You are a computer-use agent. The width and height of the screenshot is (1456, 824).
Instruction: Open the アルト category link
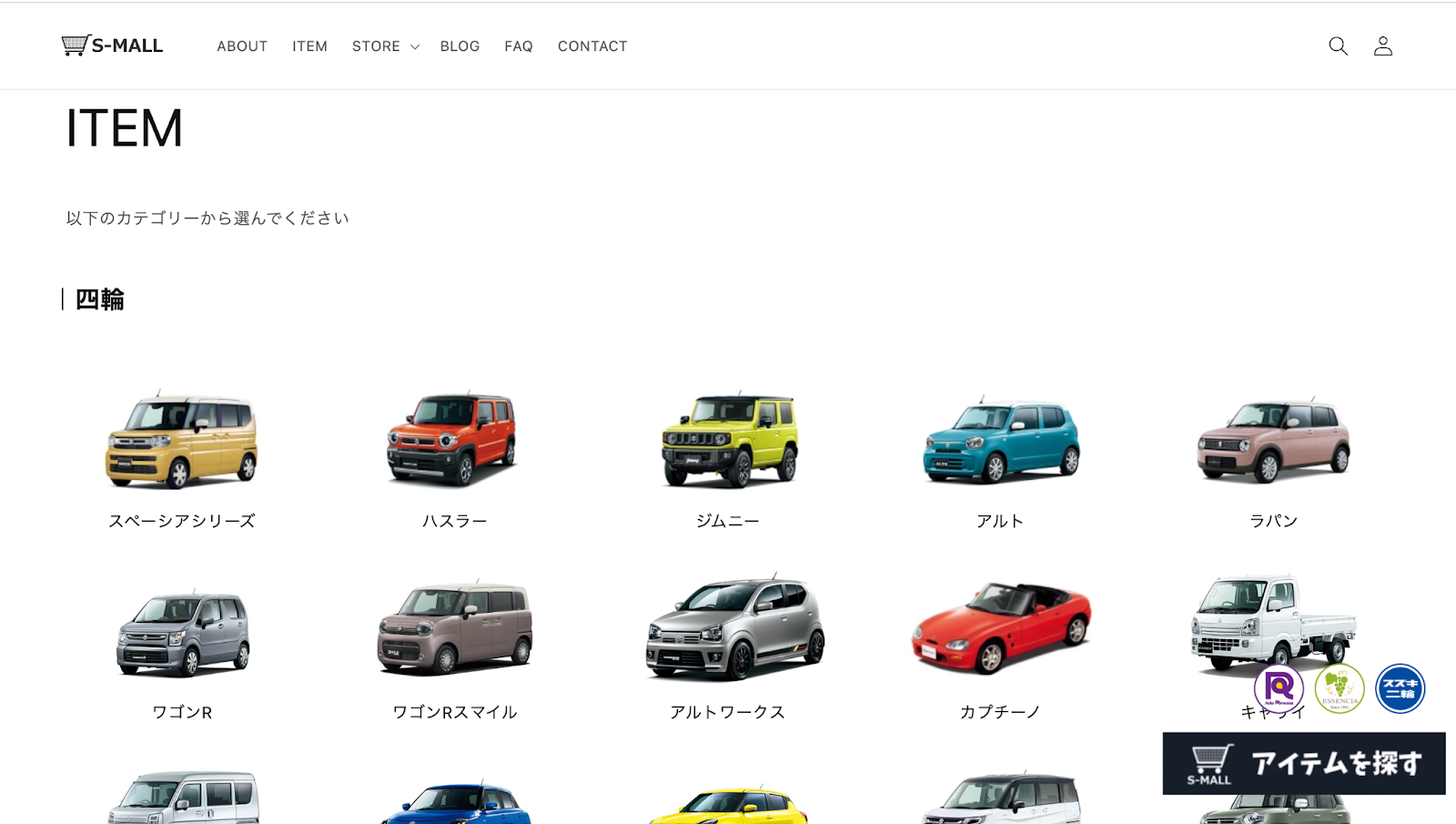click(x=1000, y=521)
